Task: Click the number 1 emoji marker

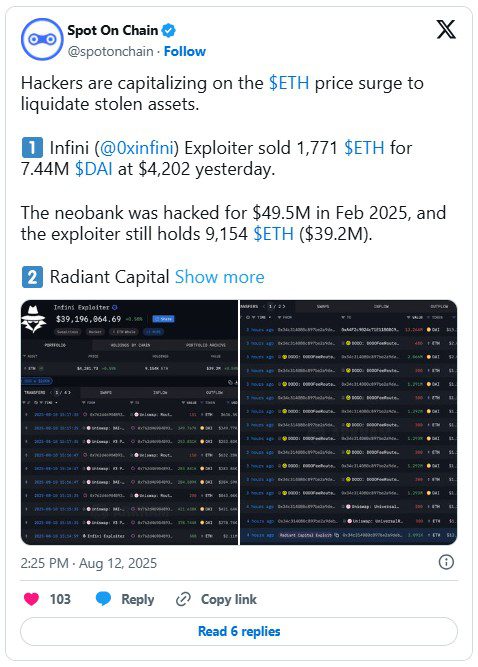Action: [x=32, y=148]
